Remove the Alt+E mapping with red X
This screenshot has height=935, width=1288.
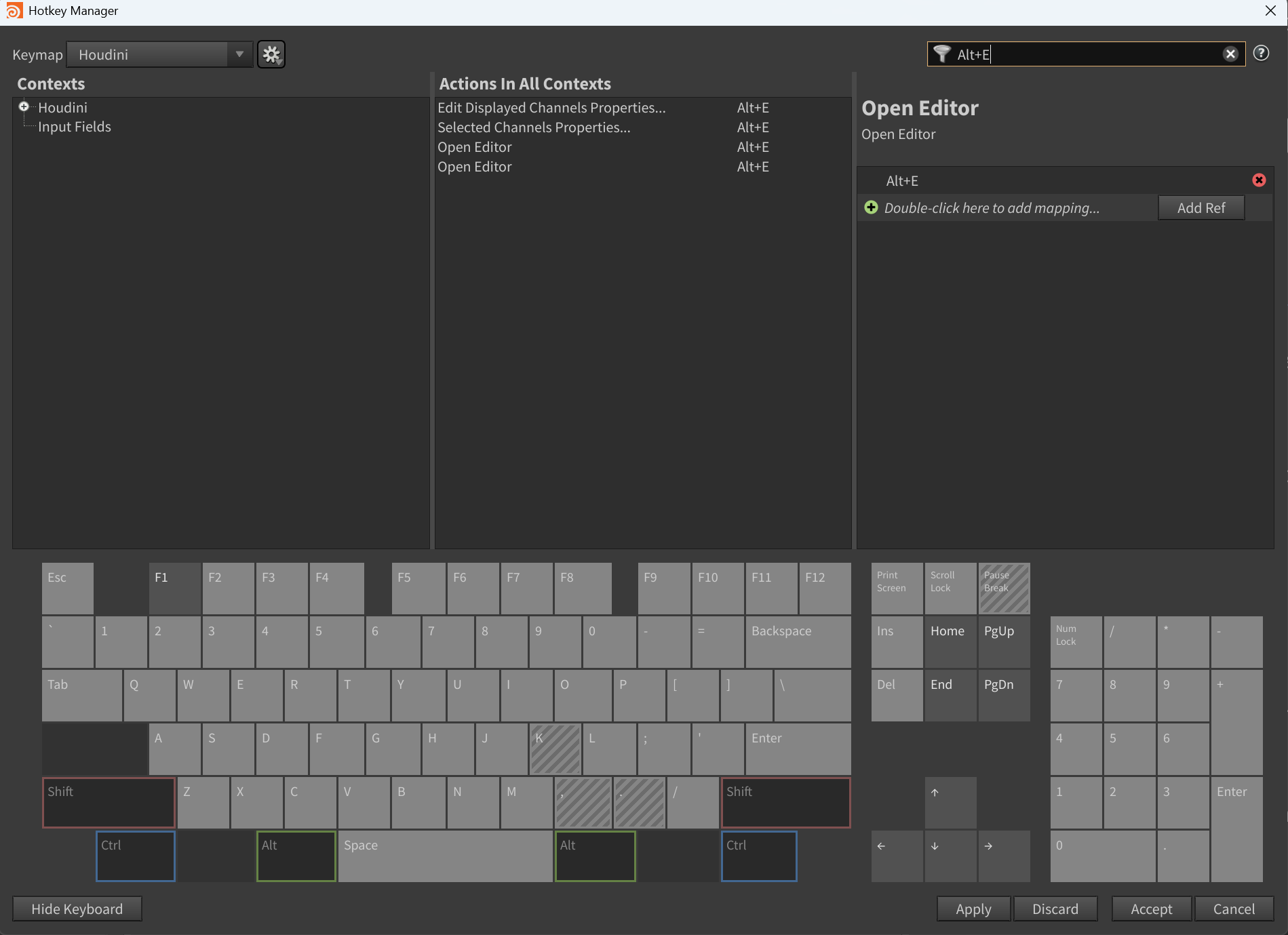click(1259, 180)
